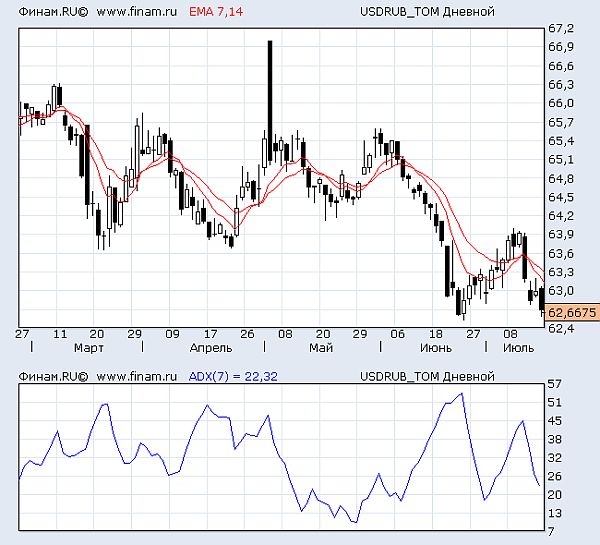
Task: Click the ADX(7) = 22,32 indicator label
Action: coord(232,376)
